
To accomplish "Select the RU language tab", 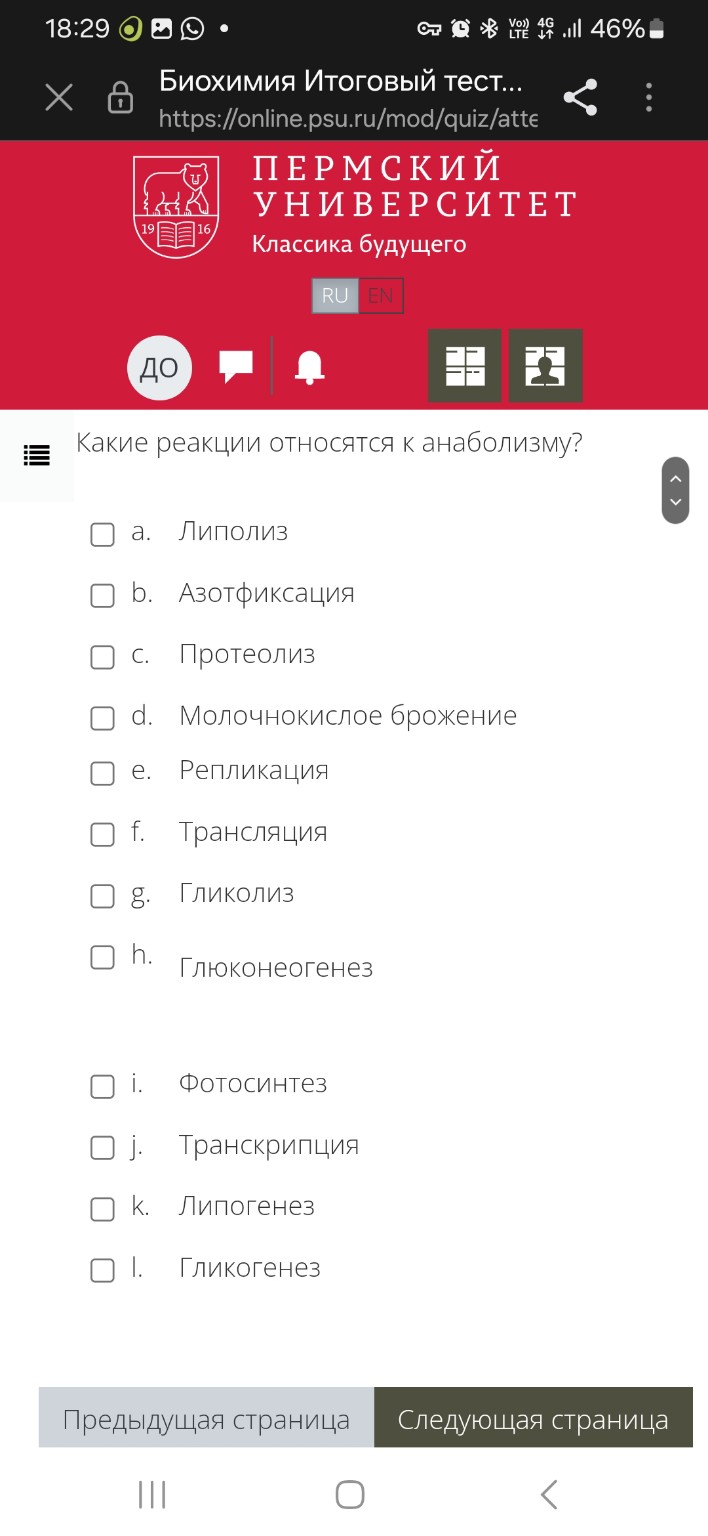I will pos(335,296).
